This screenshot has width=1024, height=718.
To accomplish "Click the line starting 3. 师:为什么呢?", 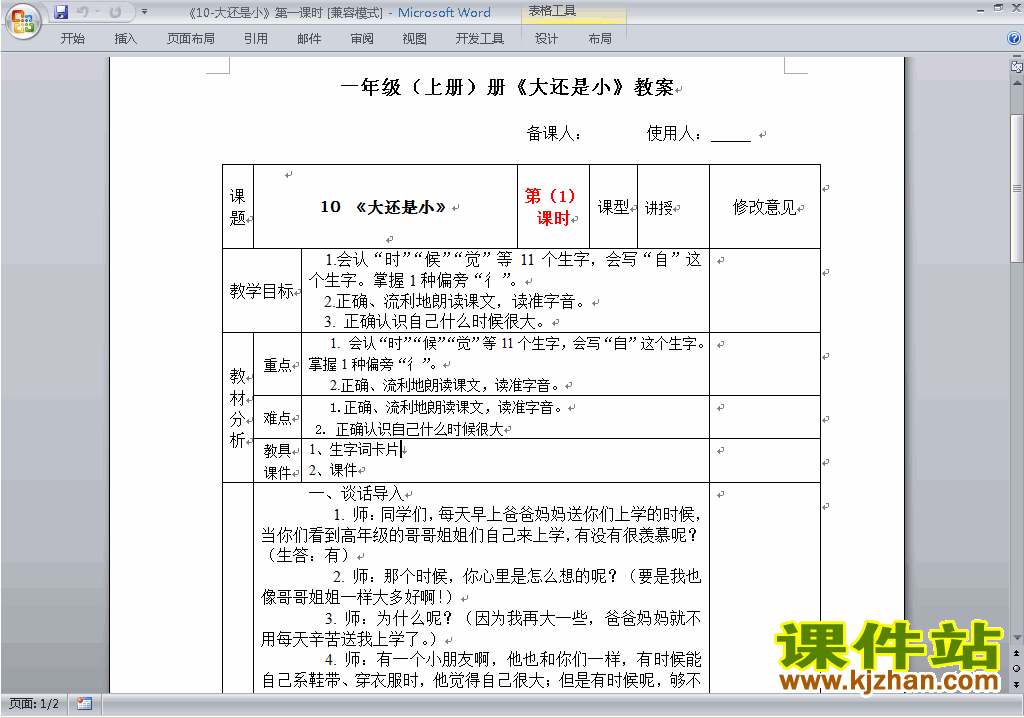I will click(513, 618).
